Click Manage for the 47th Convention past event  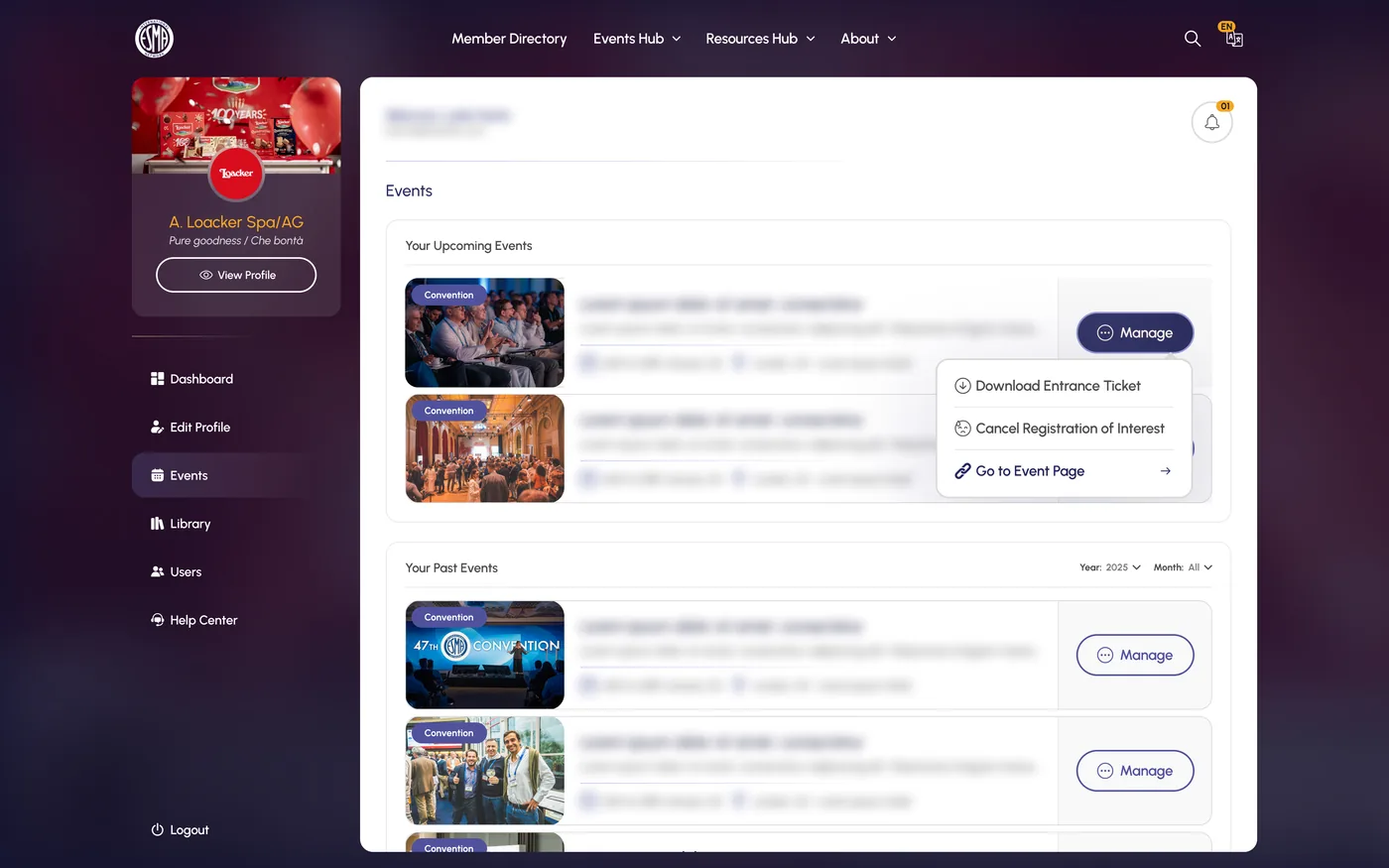coord(1135,655)
